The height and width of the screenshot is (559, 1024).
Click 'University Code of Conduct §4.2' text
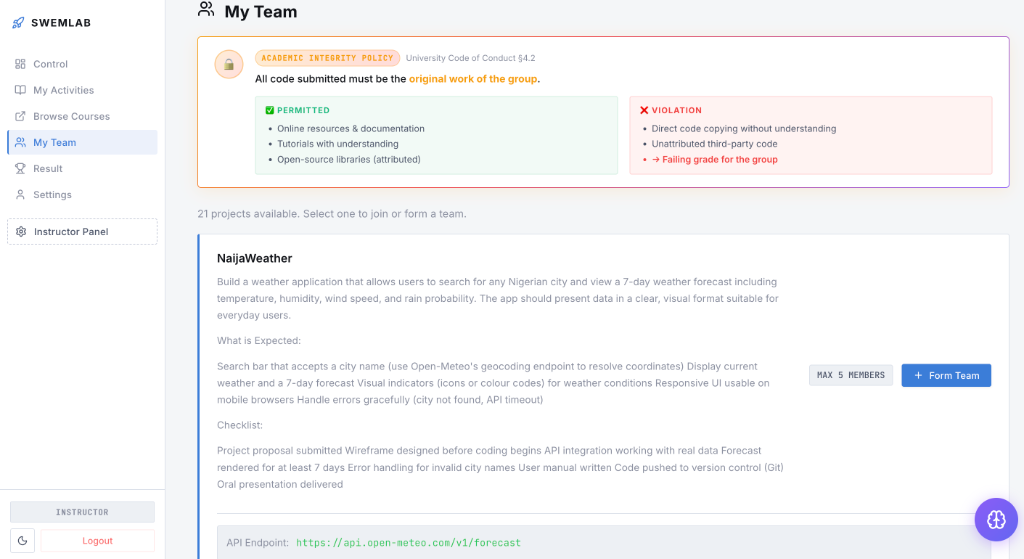(x=471, y=58)
